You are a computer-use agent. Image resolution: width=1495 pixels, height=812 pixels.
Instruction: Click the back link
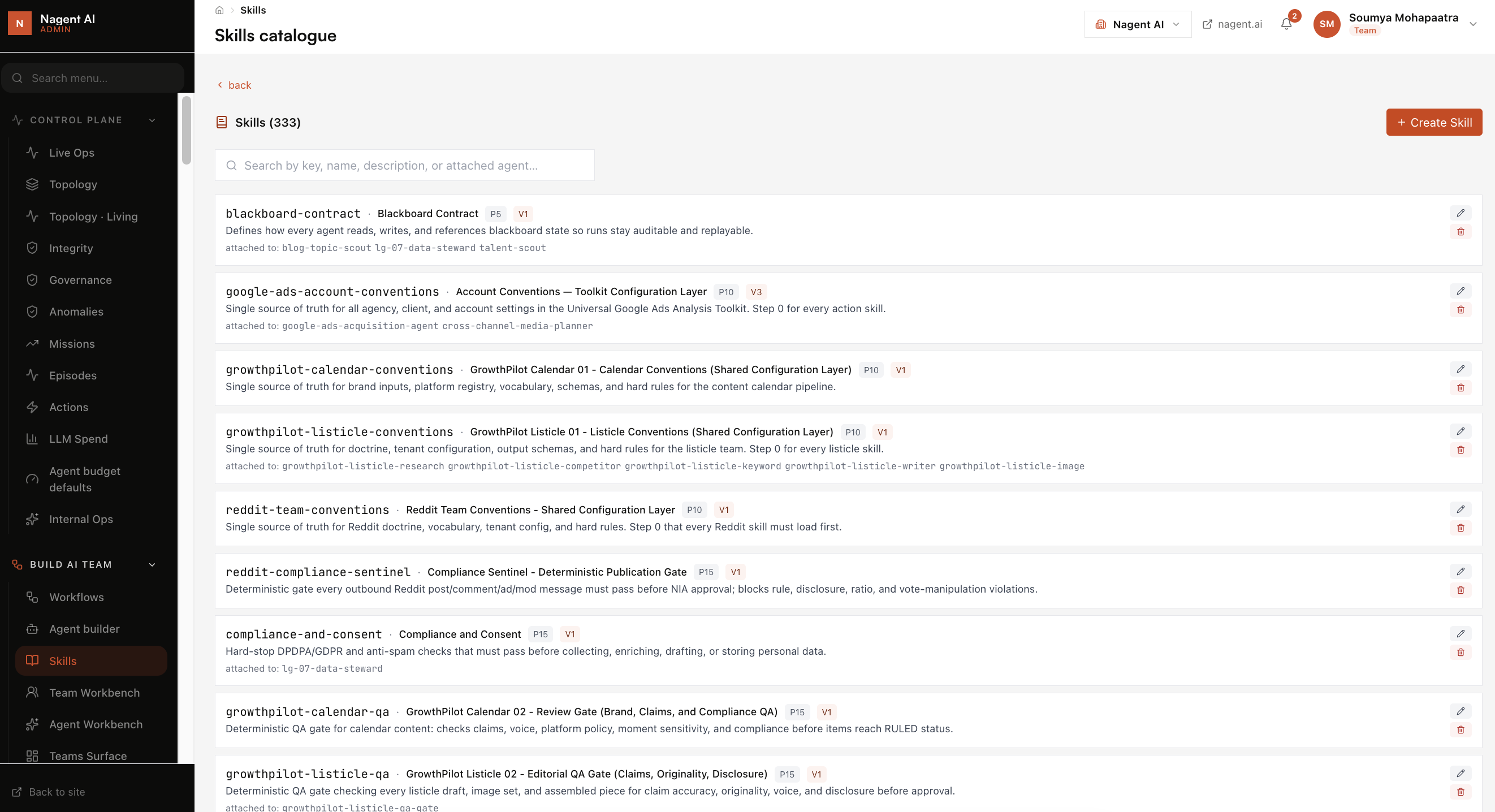coord(234,85)
